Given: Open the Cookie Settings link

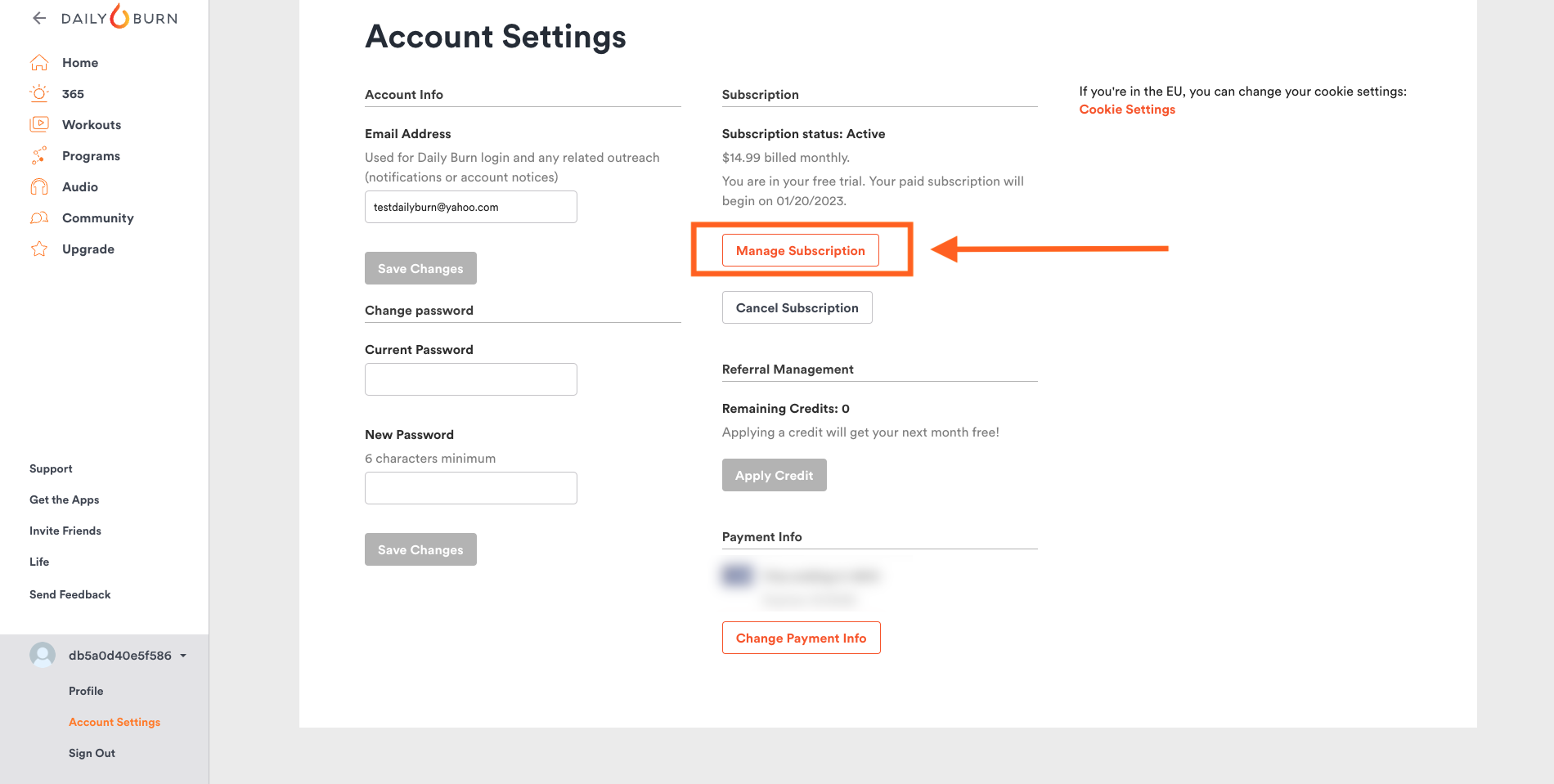Looking at the screenshot, I should coord(1127,110).
